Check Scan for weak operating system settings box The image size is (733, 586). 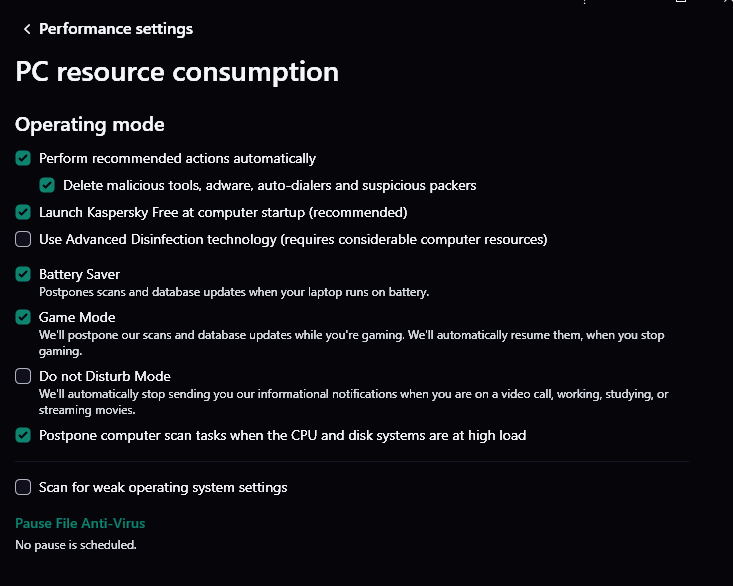pyautogui.click(x=23, y=487)
